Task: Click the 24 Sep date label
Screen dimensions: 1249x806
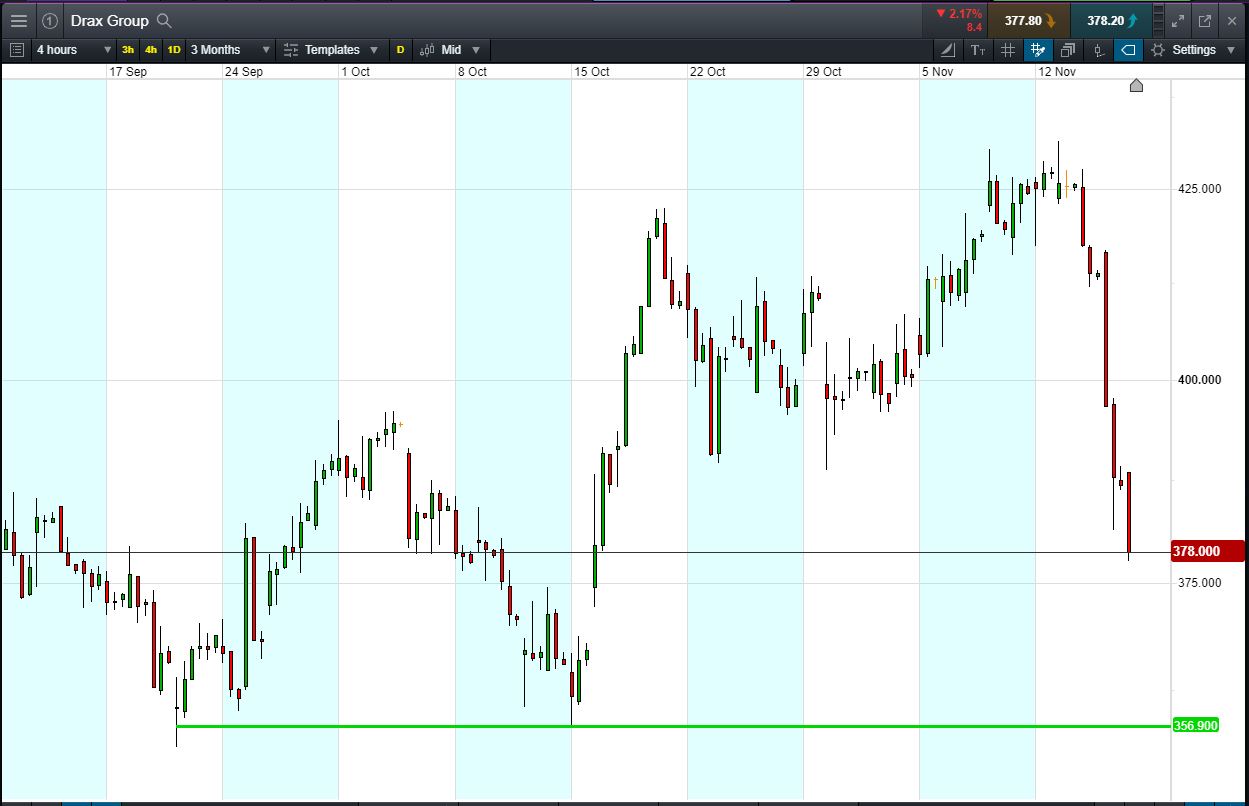Action: 244,71
